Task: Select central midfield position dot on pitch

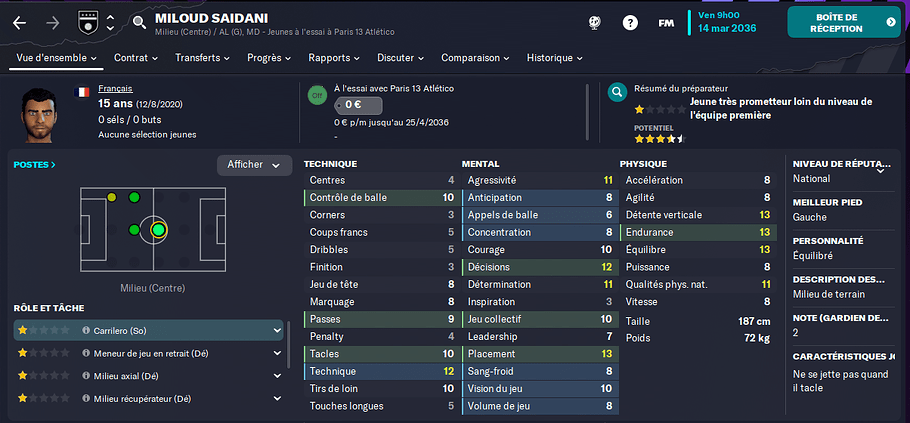Action: click(158, 230)
